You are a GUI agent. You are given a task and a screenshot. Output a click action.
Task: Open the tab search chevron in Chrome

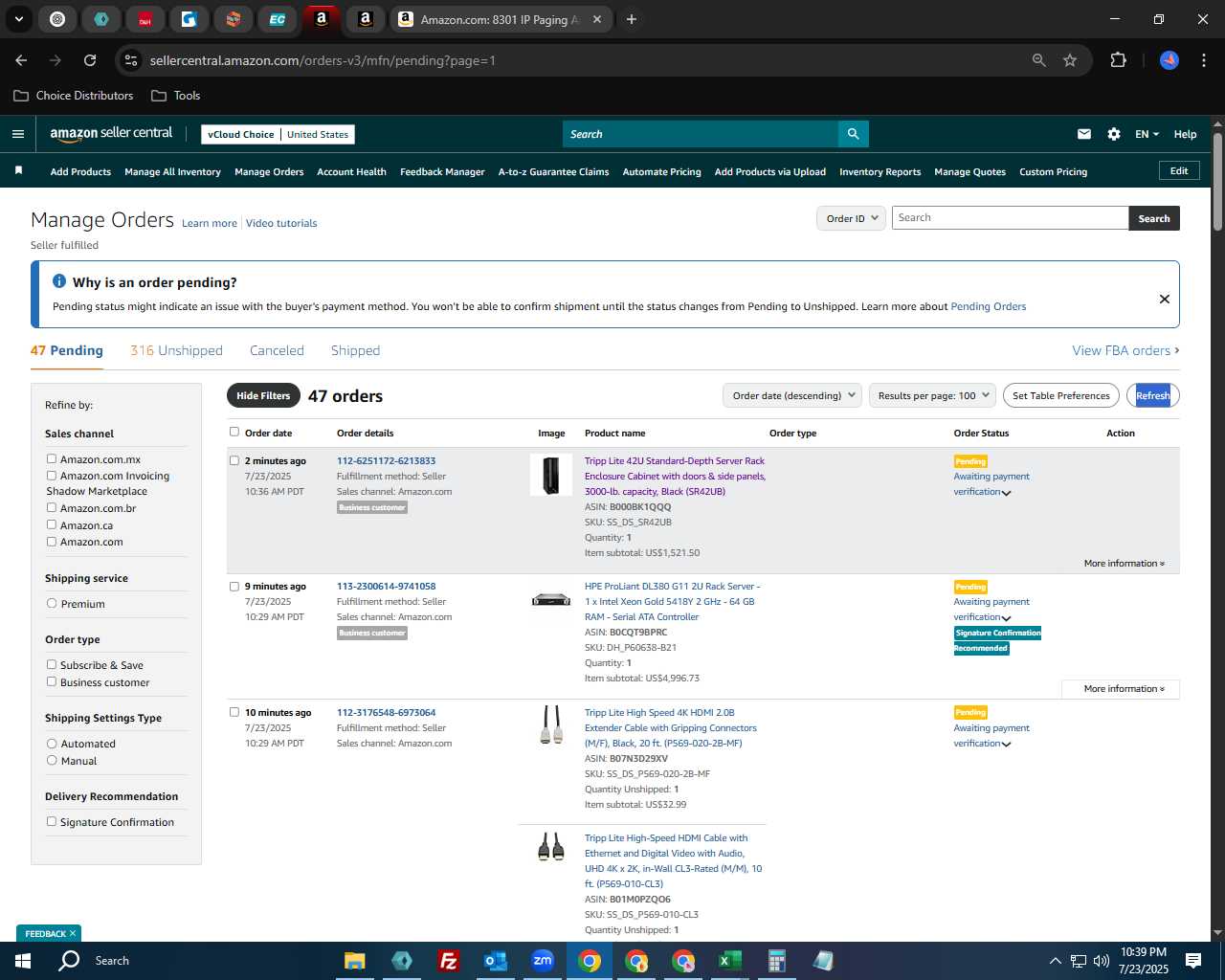[19, 19]
